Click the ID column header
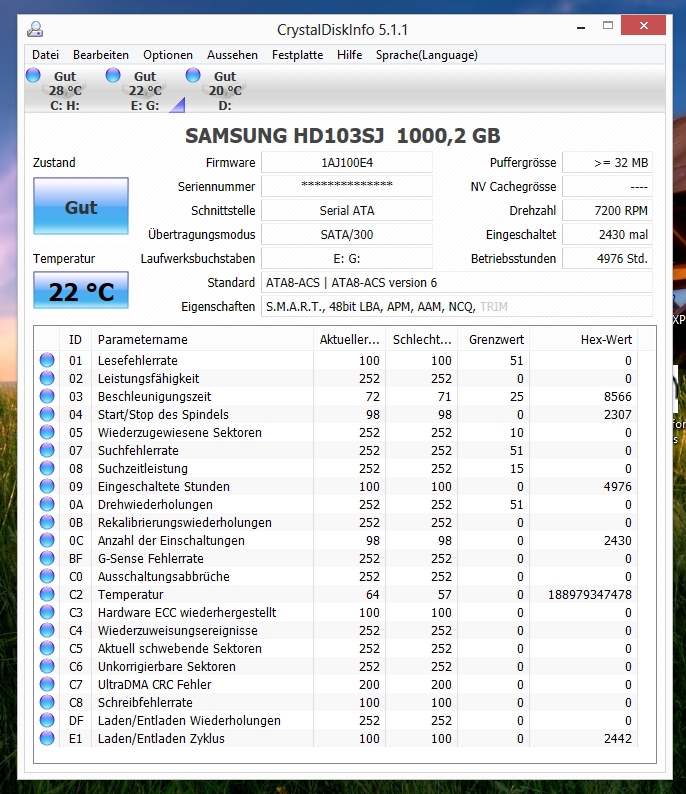Image resolution: width=686 pixels, height=794 pixels. click(75, 339)
